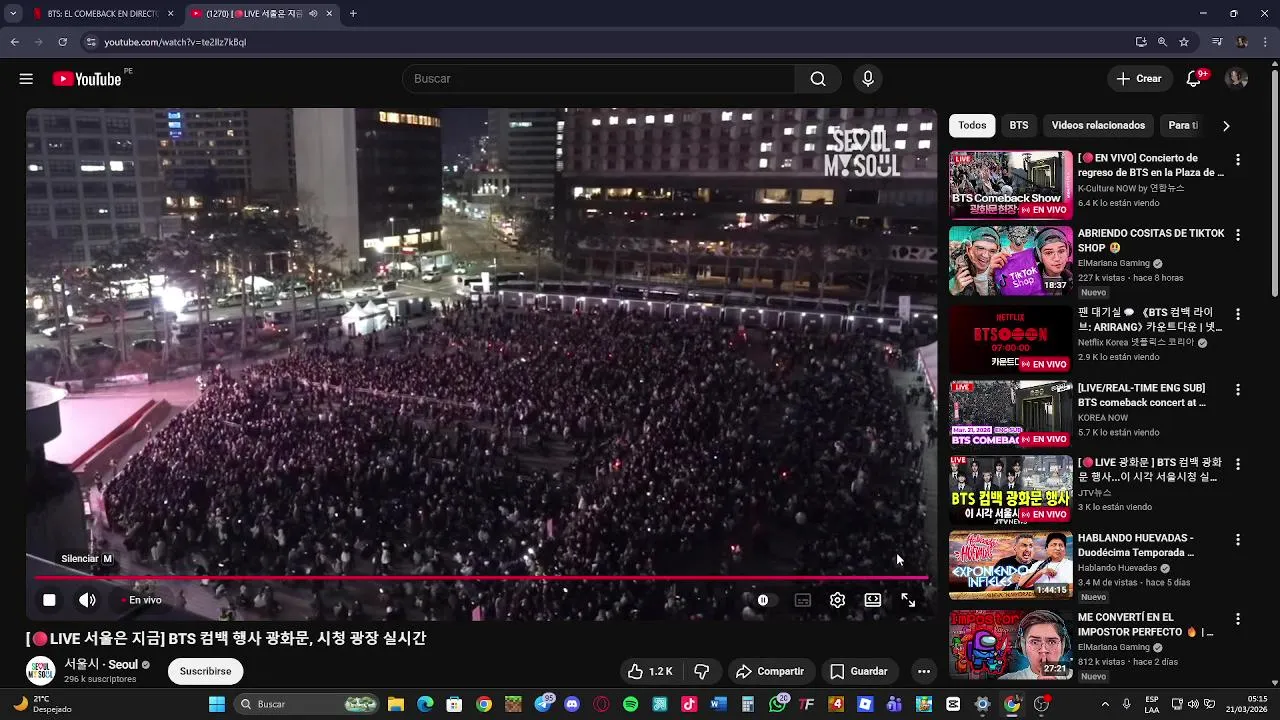
Task: Start voice search with the microphone
Action: [868, 79]
